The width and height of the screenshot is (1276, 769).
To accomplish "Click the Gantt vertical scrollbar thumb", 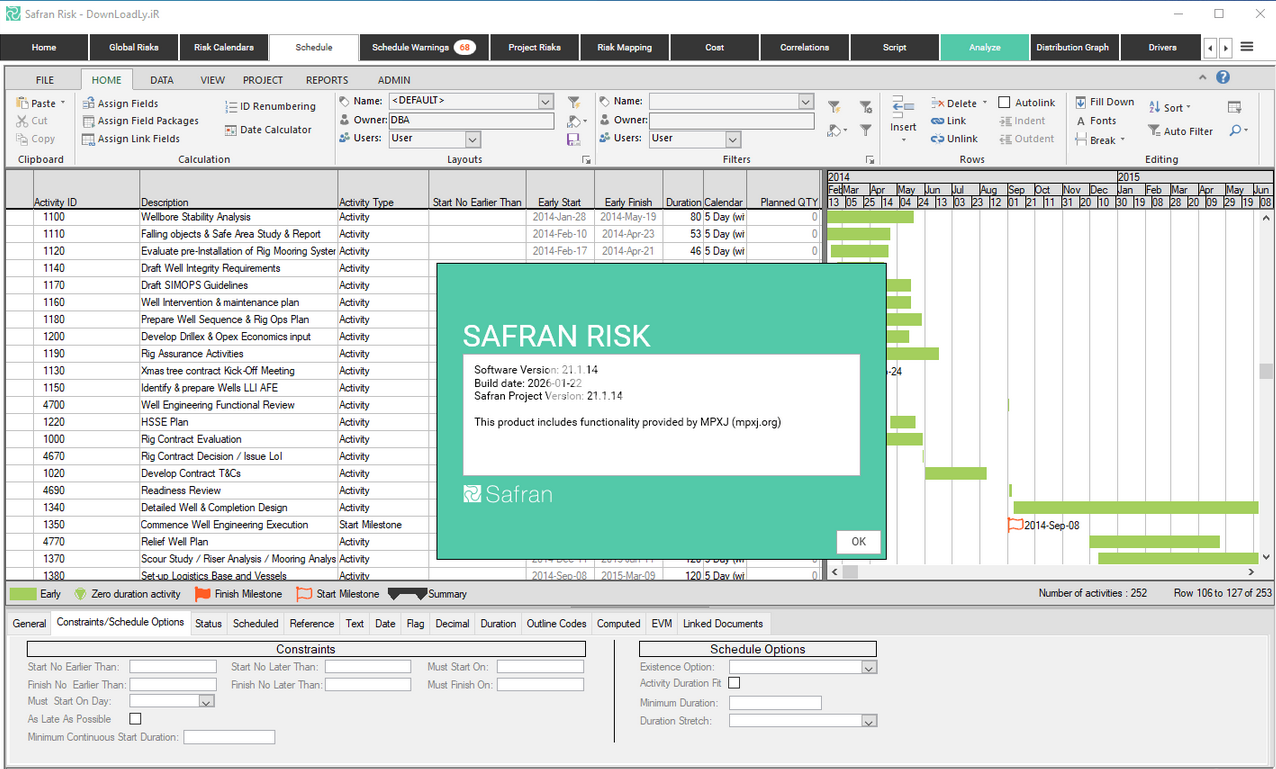I will point(1266,371).
